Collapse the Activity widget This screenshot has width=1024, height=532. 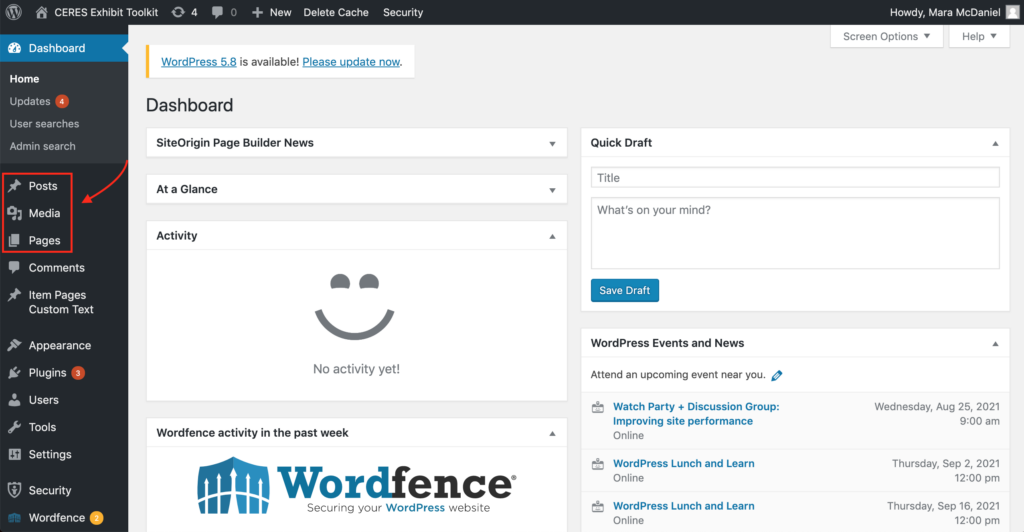552,236
